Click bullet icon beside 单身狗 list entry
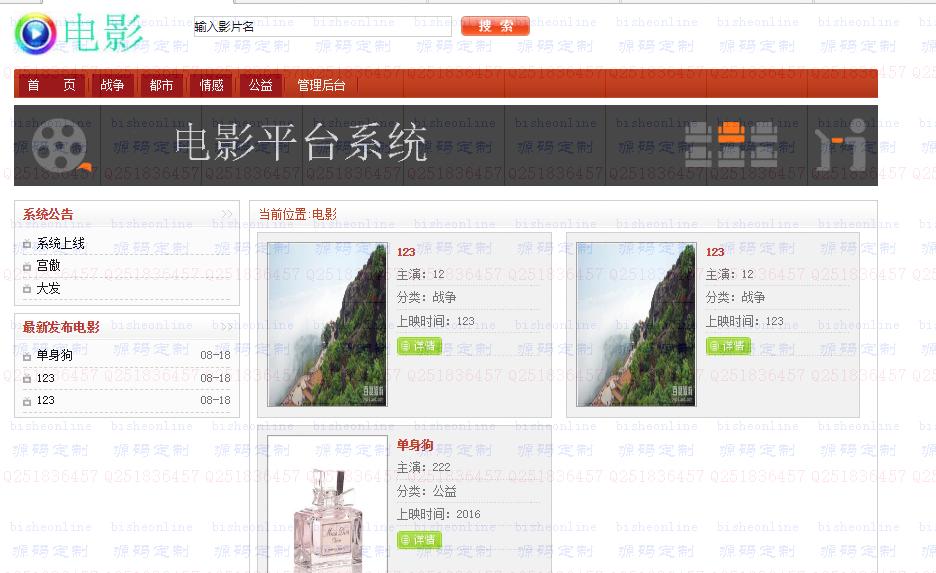Image resolution: width=936 pixels, height=573 pixels. point(27,357)
